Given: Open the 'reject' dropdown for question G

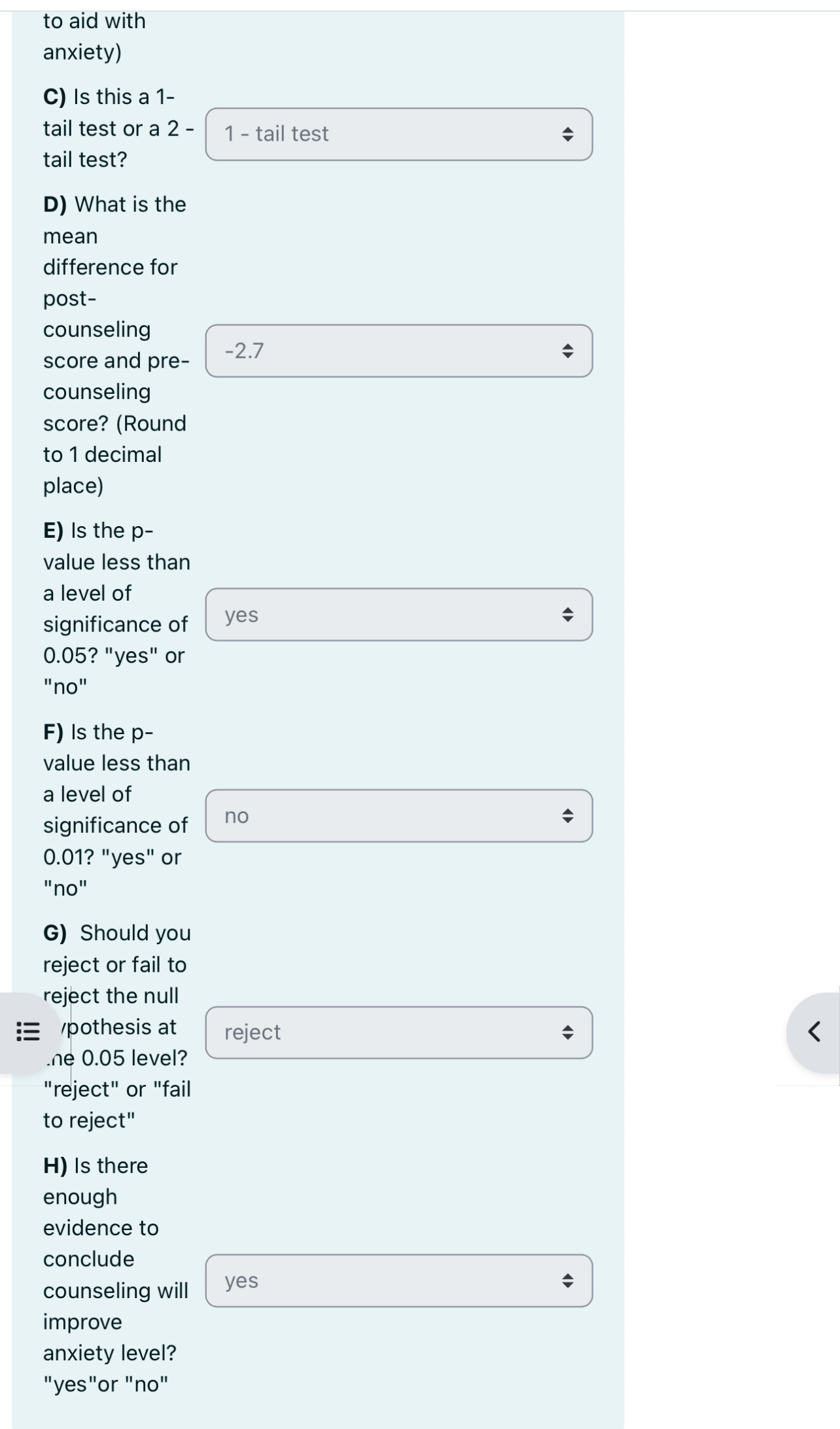Looking at the screenshot, I should pyautogui.click(x=399, y=1032).
